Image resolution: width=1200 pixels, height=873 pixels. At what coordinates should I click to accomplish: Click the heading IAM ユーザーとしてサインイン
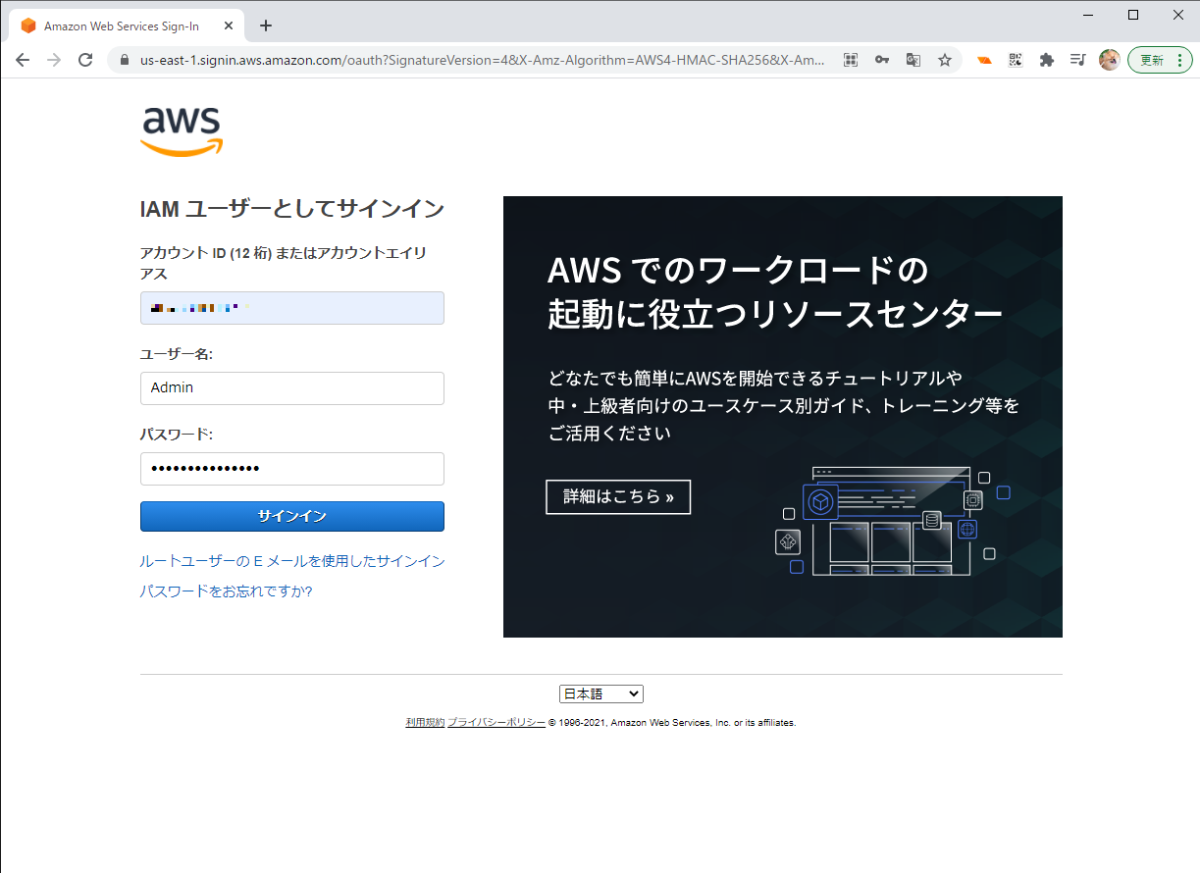[292, 209]
